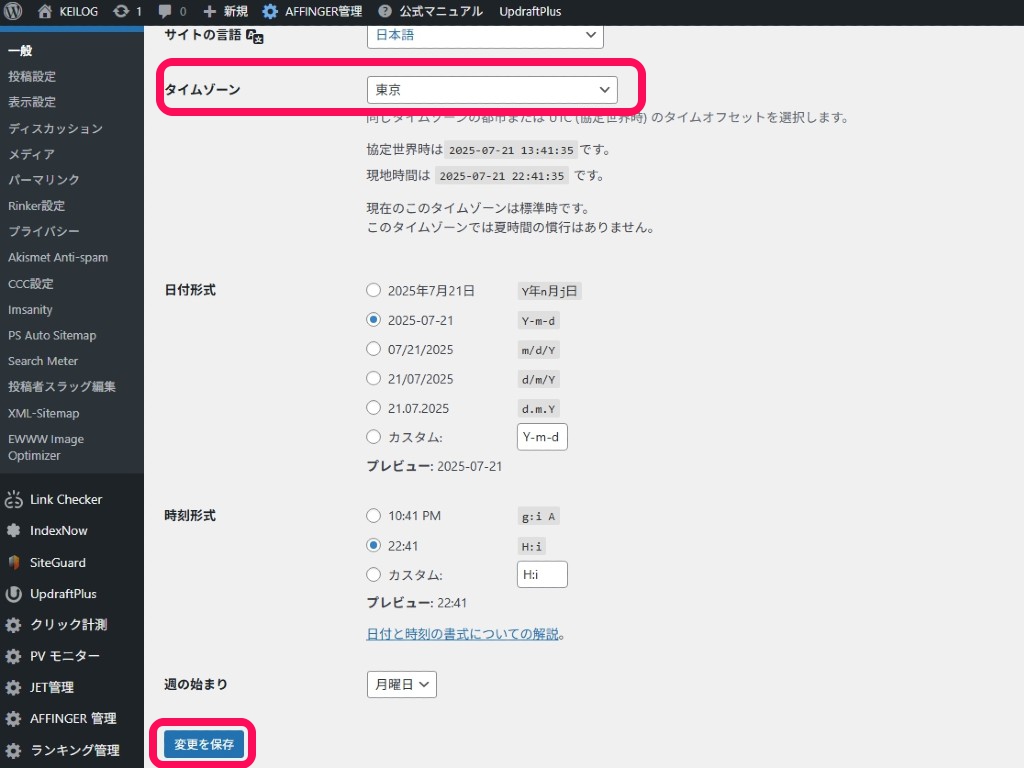This screenshot has height=768, width=1024.
Task: Open 表示設定 in the sidebar
Action: pos(32,102)
